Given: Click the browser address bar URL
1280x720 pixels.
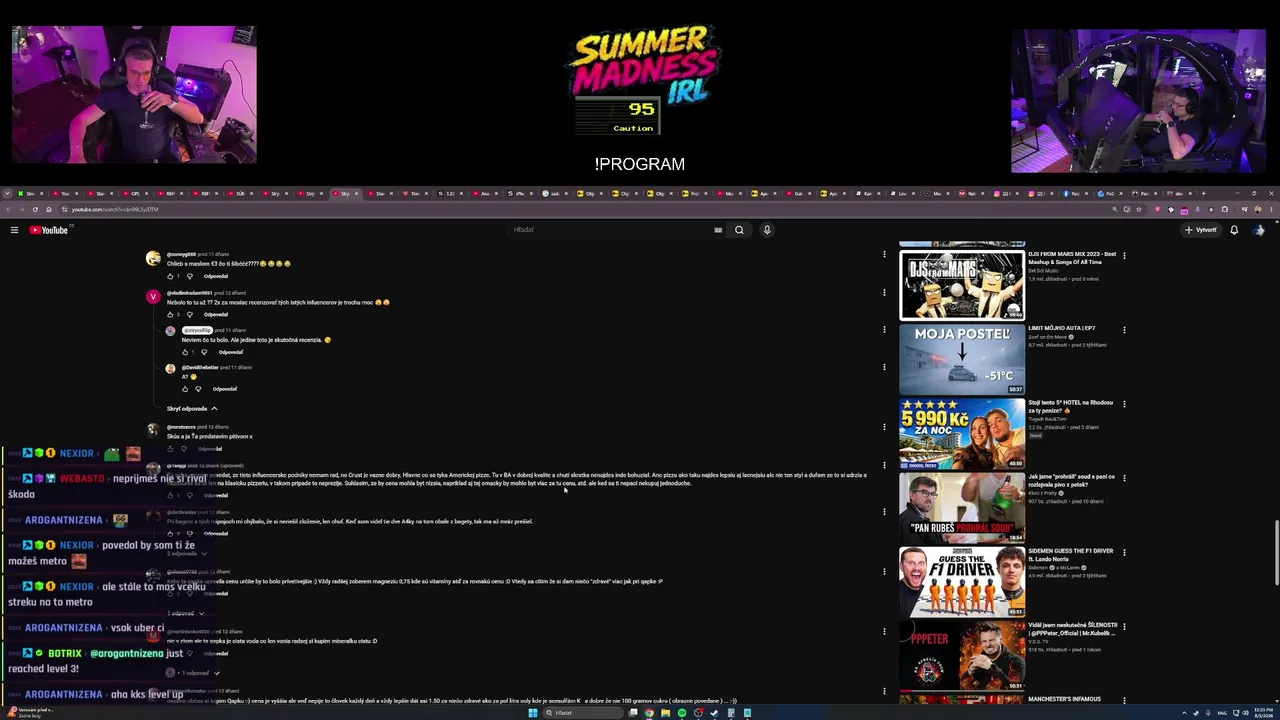Looking at the screenshot, I should tap(115, 210).
